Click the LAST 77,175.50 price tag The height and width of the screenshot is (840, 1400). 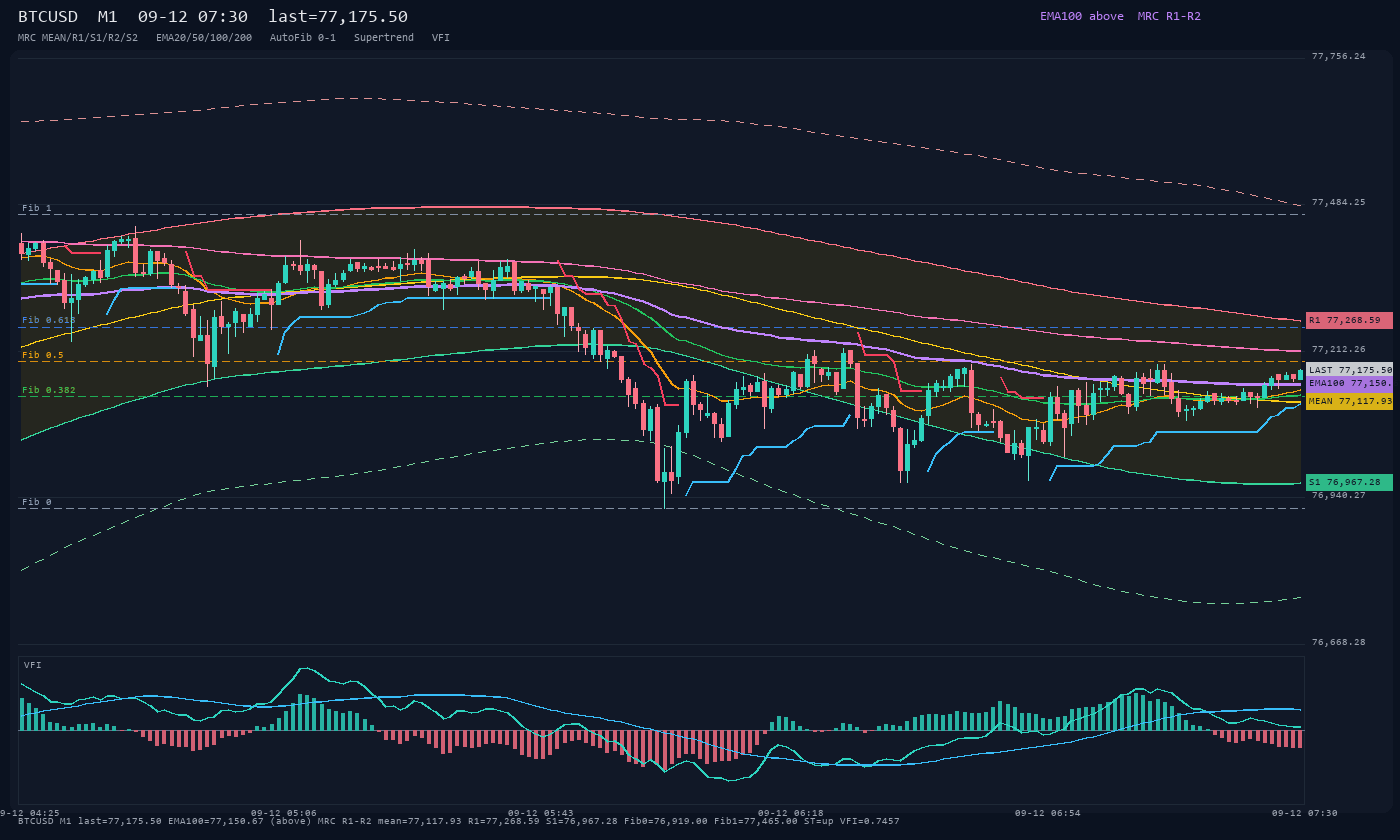(x=1349, y=369)
